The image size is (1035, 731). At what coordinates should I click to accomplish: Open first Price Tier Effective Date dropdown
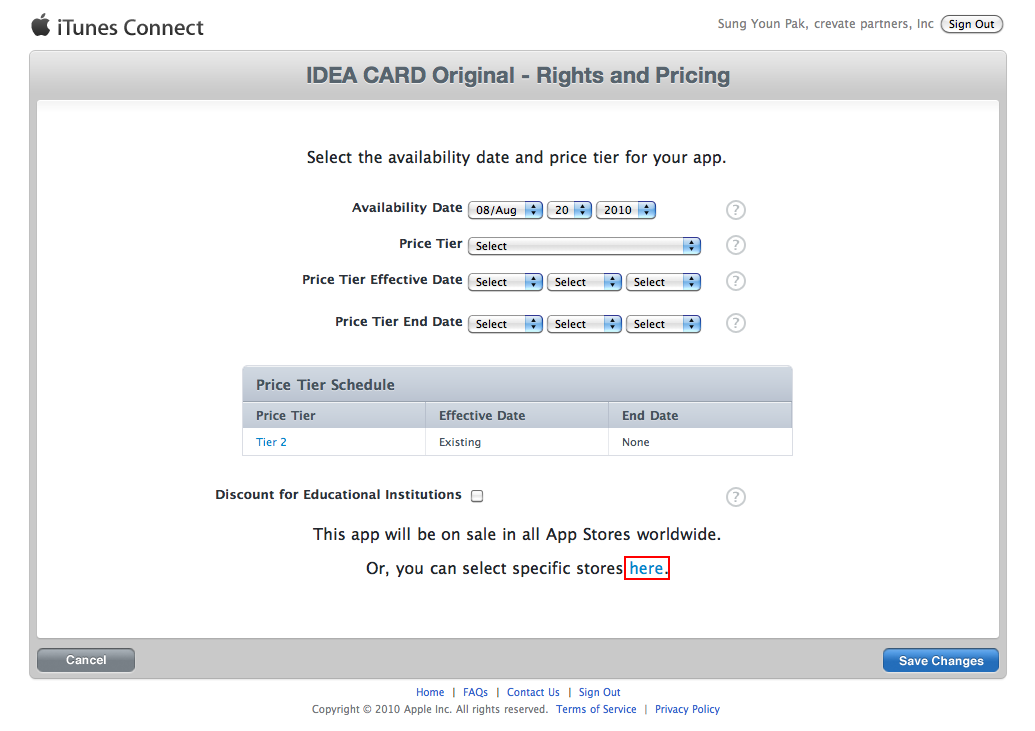point(505,282)
